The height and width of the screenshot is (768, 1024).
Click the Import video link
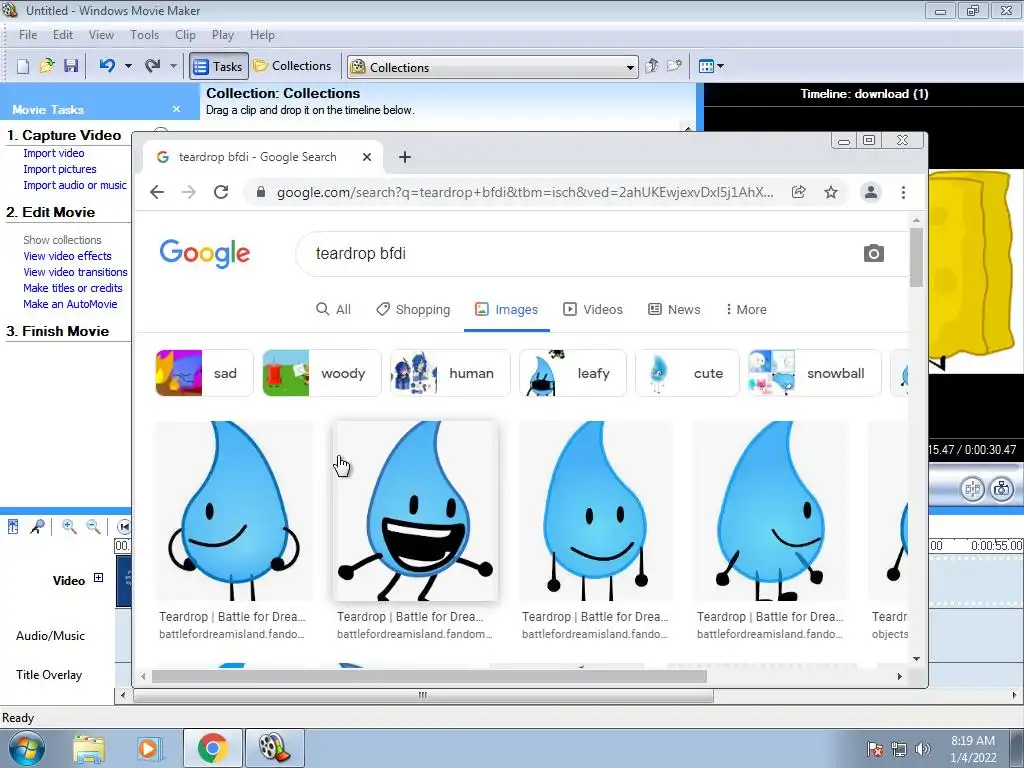pyautogui.click(x=54, y=153)
